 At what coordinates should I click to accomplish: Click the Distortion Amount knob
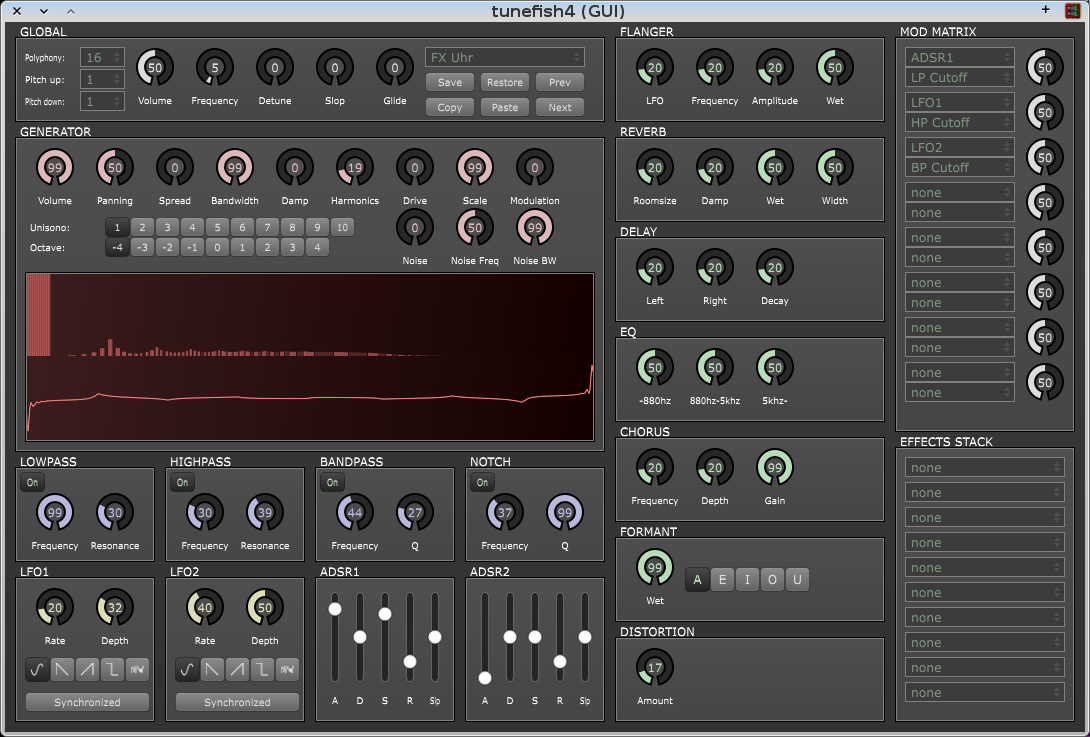click(x=655, y=668)
